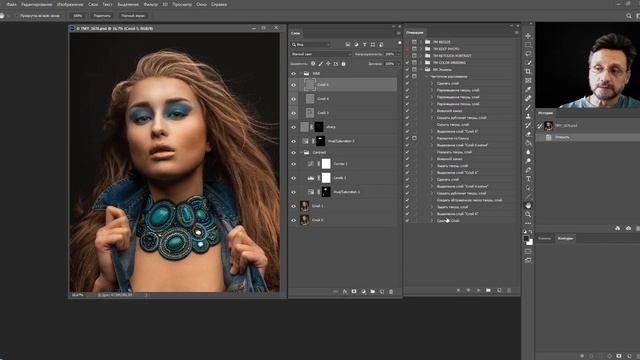Select the Pen tool
This screenshot has height=360, width=640.
[528, 170]
